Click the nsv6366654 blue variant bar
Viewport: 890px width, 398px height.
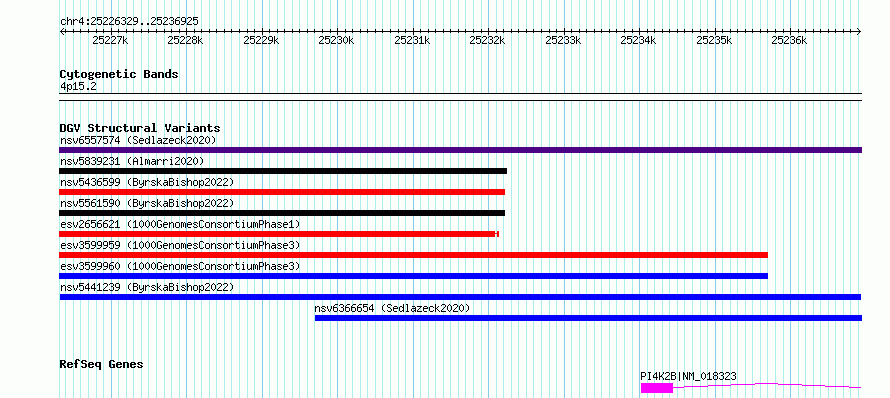[x=589, y=318]
